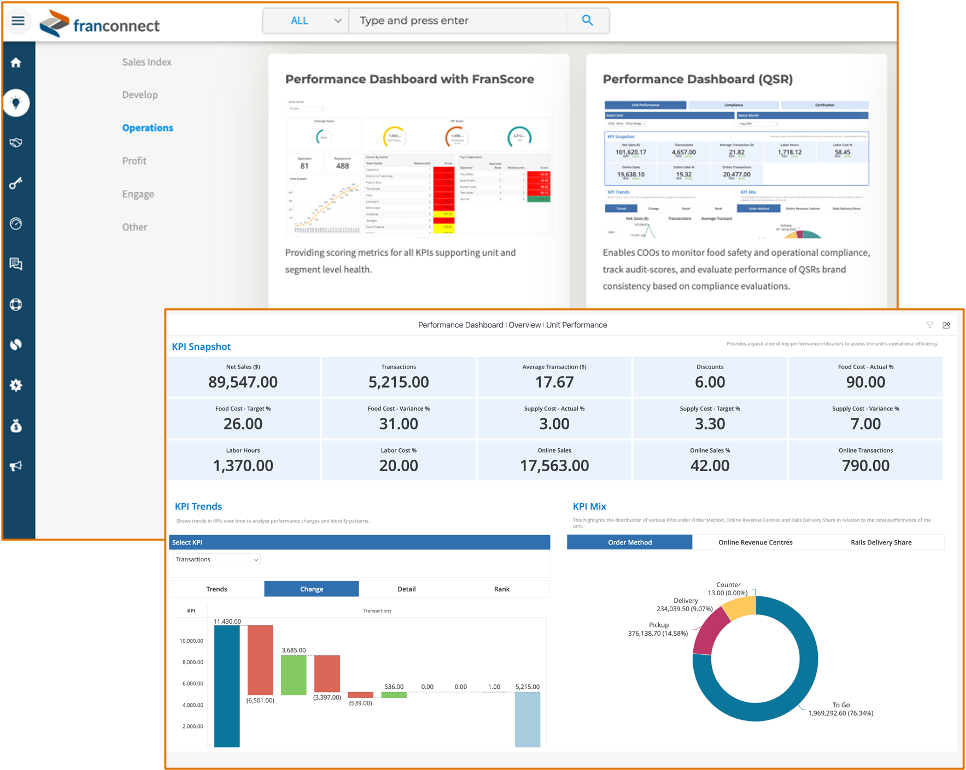Click the Net Sales ($) KPI tile

pos(243,377)
